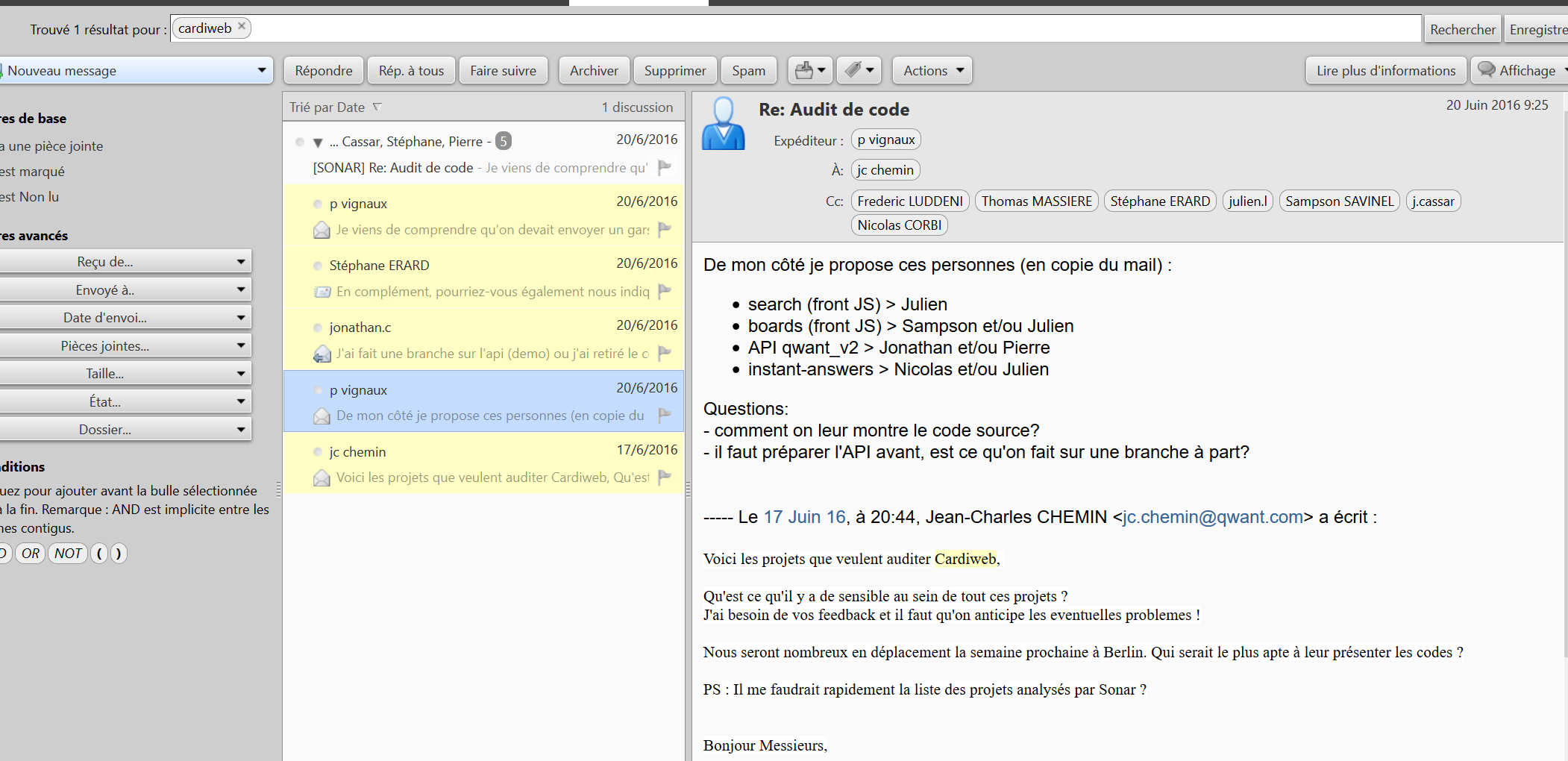Open the jc.chemin@qwant.com email link
Image resolution: width=1568 pixels, height=761 pixels.
click(x=1212, y=517)
